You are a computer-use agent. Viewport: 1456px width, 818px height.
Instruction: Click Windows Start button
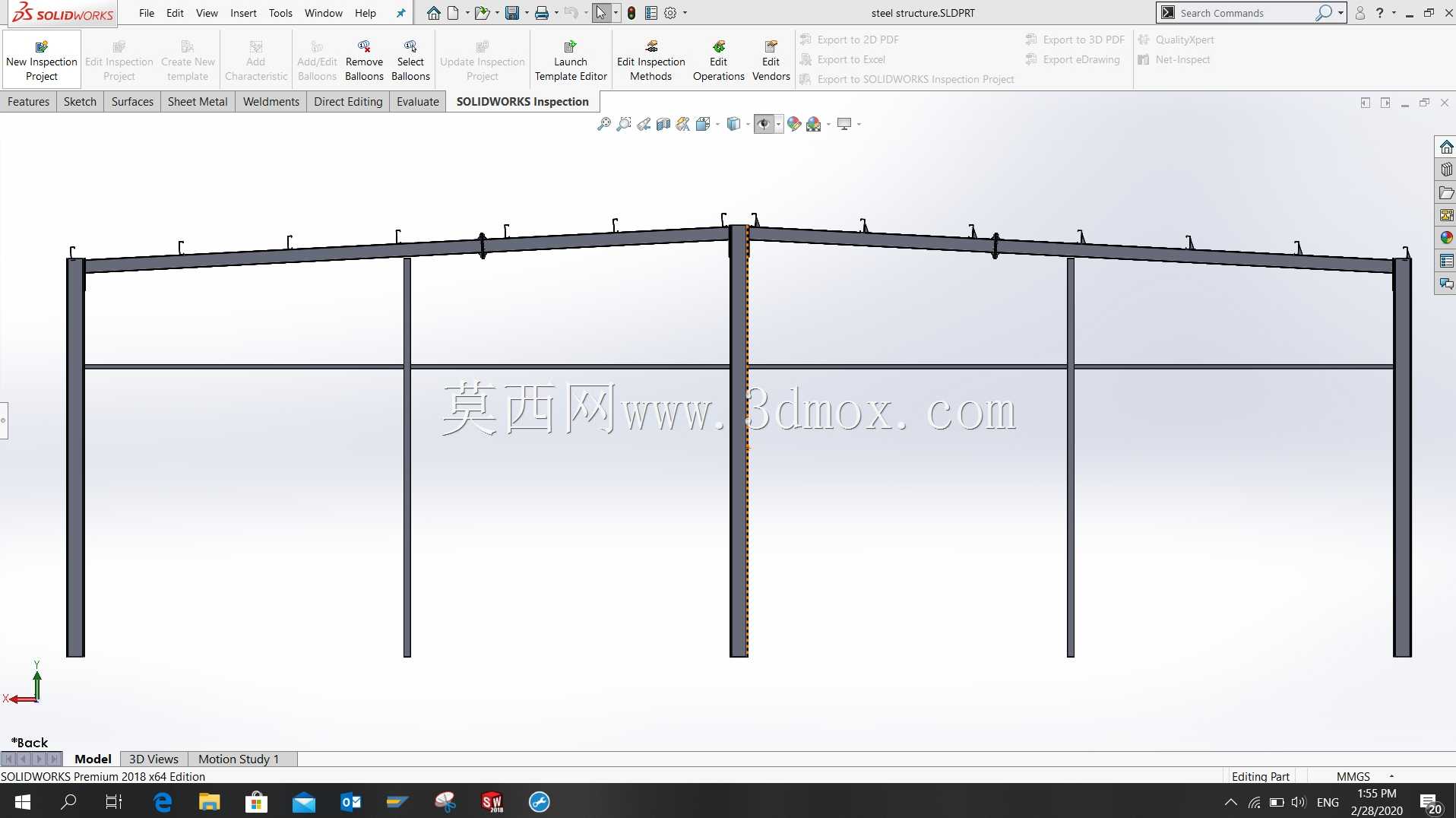[x=22, y=801]
